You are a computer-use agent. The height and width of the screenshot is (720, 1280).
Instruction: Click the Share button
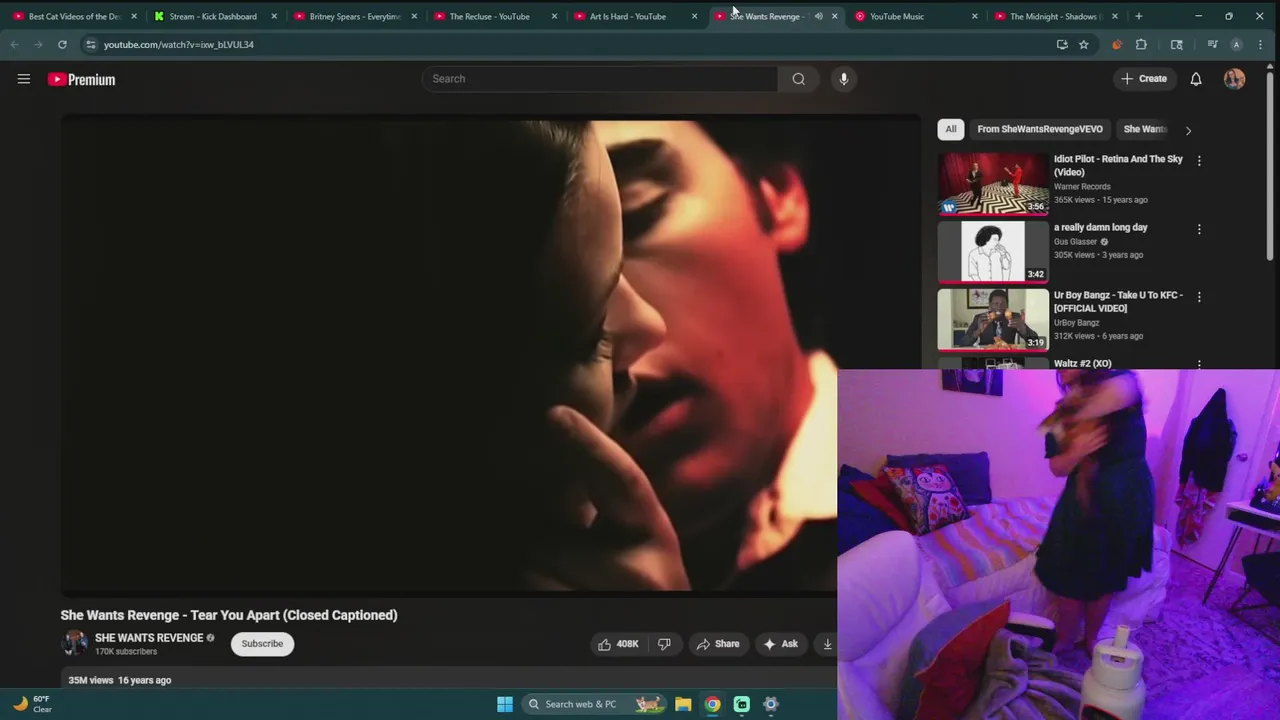(x=718, y=644)
